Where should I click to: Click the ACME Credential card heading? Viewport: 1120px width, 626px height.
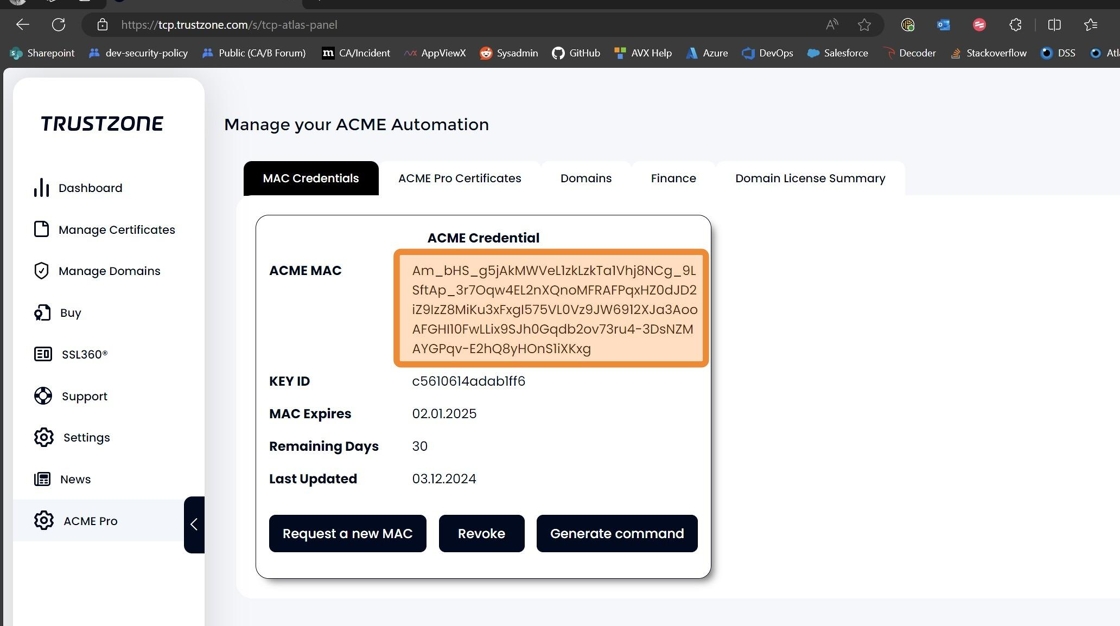click(483, 237)
